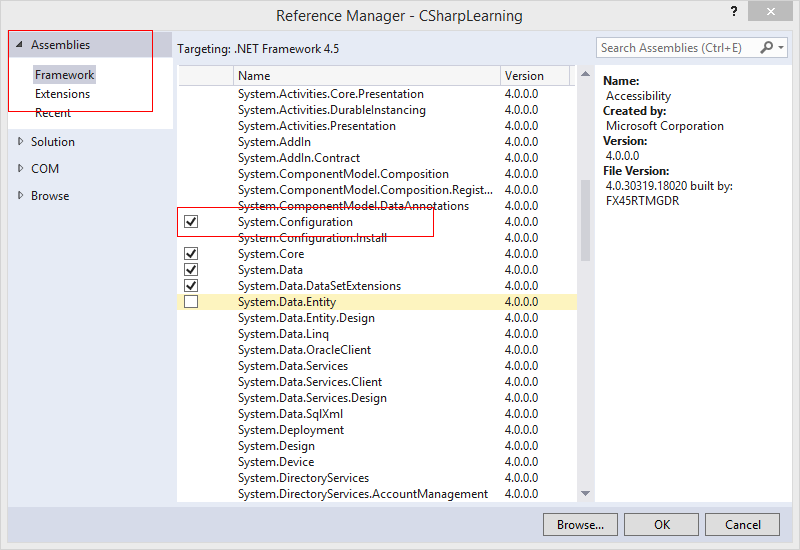Expand the Solution section

20,142
